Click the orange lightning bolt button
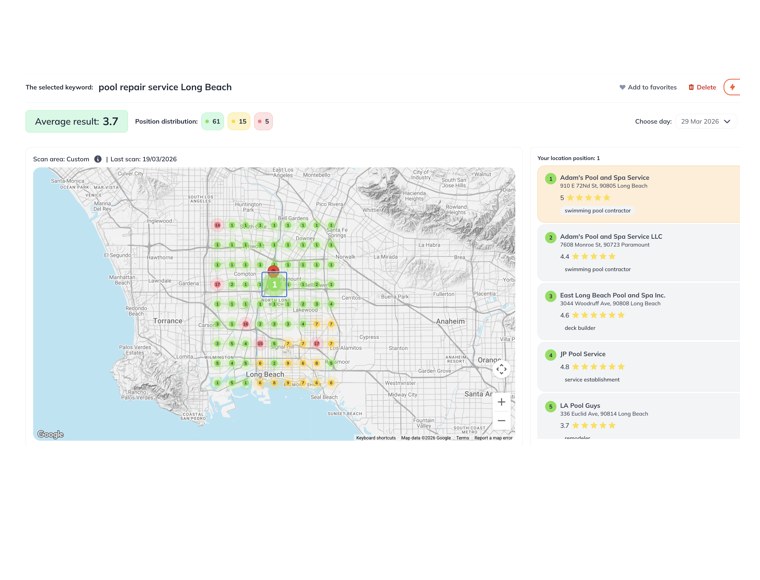This screenshot has width=760, height=580. click(x=732, y=87)
